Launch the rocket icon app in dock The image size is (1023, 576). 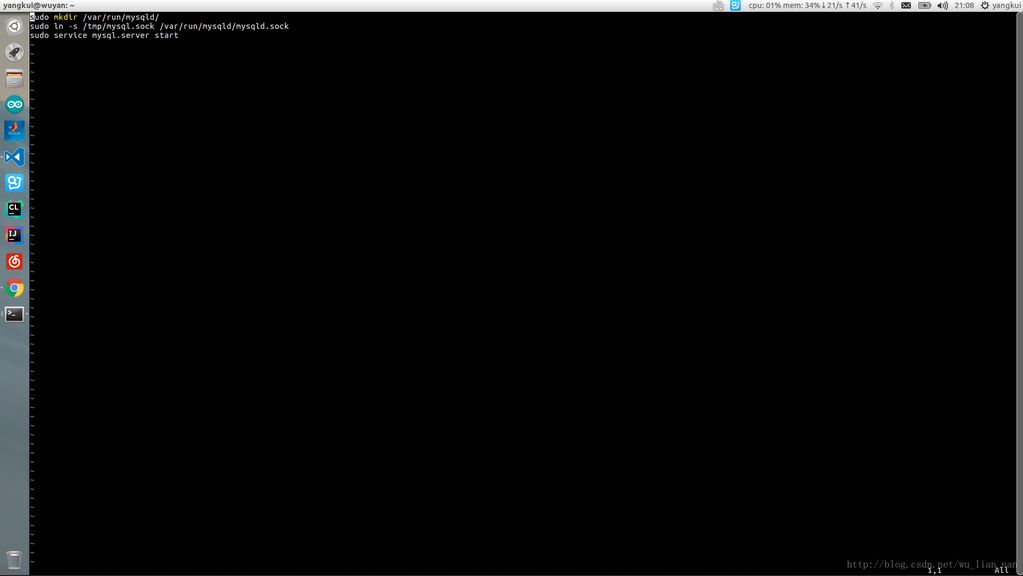14,52
